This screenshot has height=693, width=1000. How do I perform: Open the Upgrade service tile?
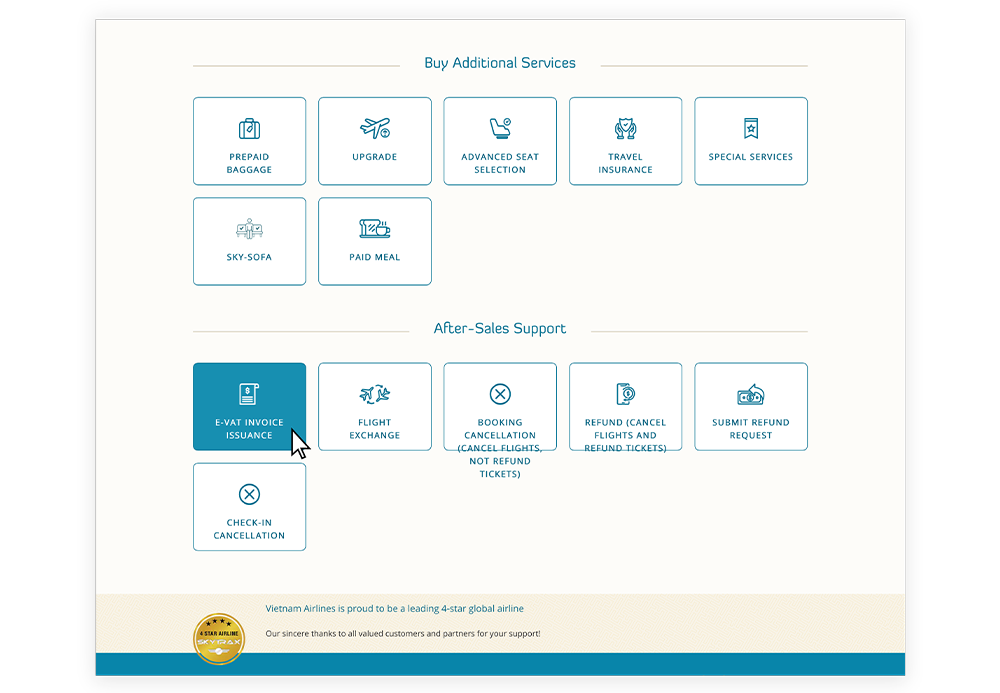[x=374, y=140]
